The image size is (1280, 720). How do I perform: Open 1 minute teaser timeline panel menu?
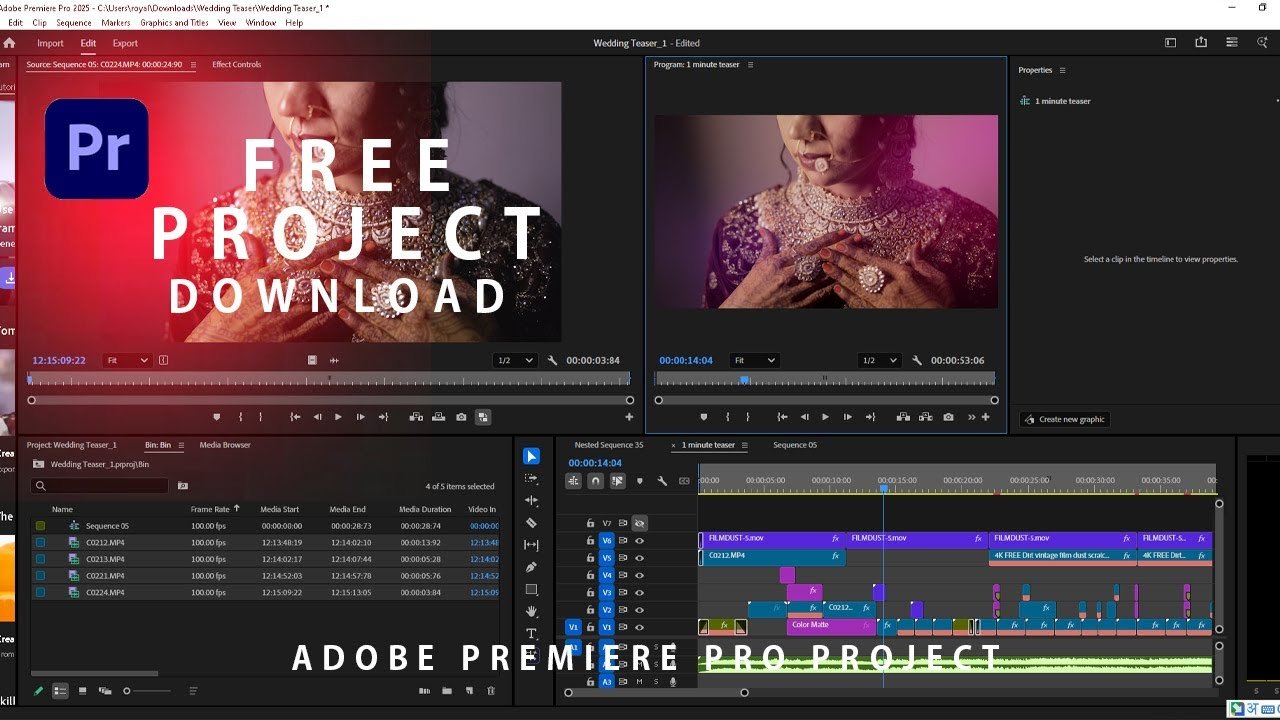[x=746, y=445]
